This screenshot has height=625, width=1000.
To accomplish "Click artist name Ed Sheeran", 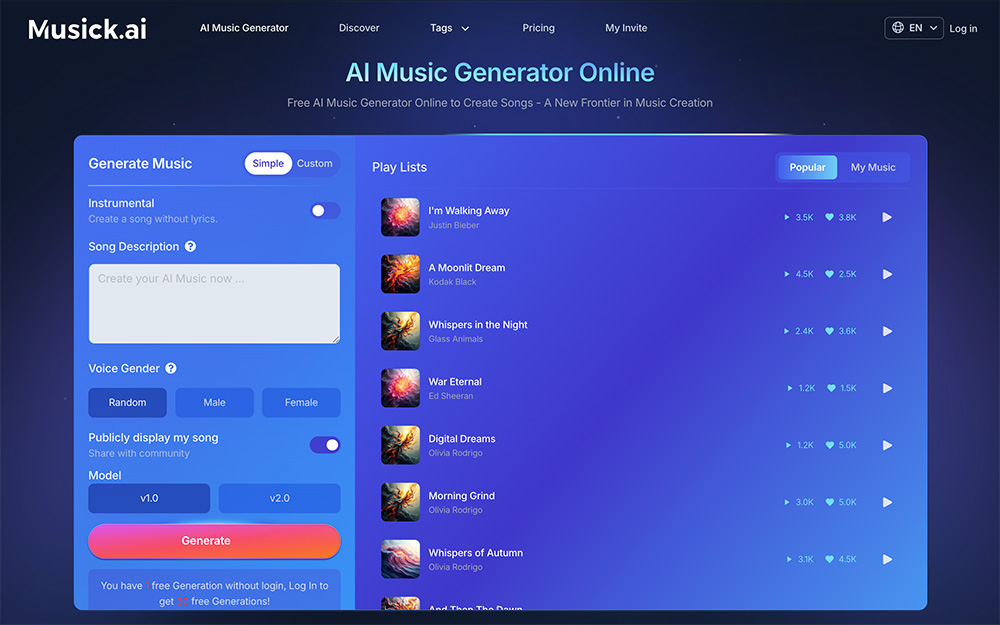I will pos(451,396).
